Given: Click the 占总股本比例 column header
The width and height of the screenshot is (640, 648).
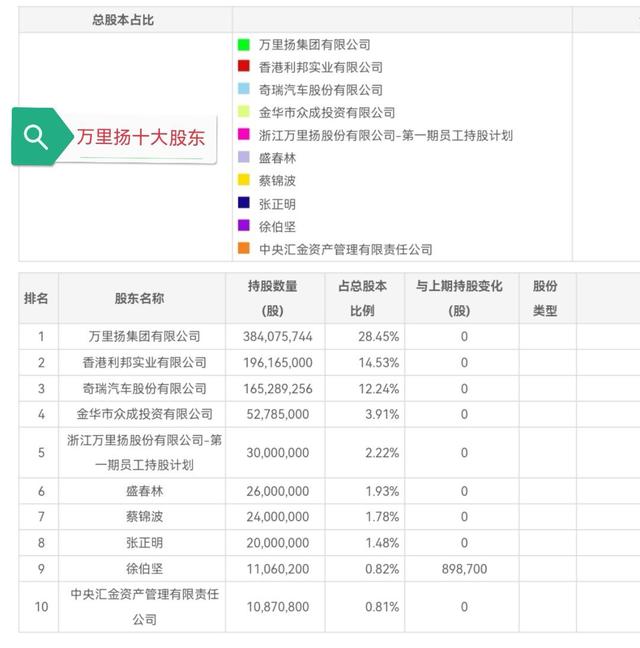Looking at the screenshot, I should (362, 298).
